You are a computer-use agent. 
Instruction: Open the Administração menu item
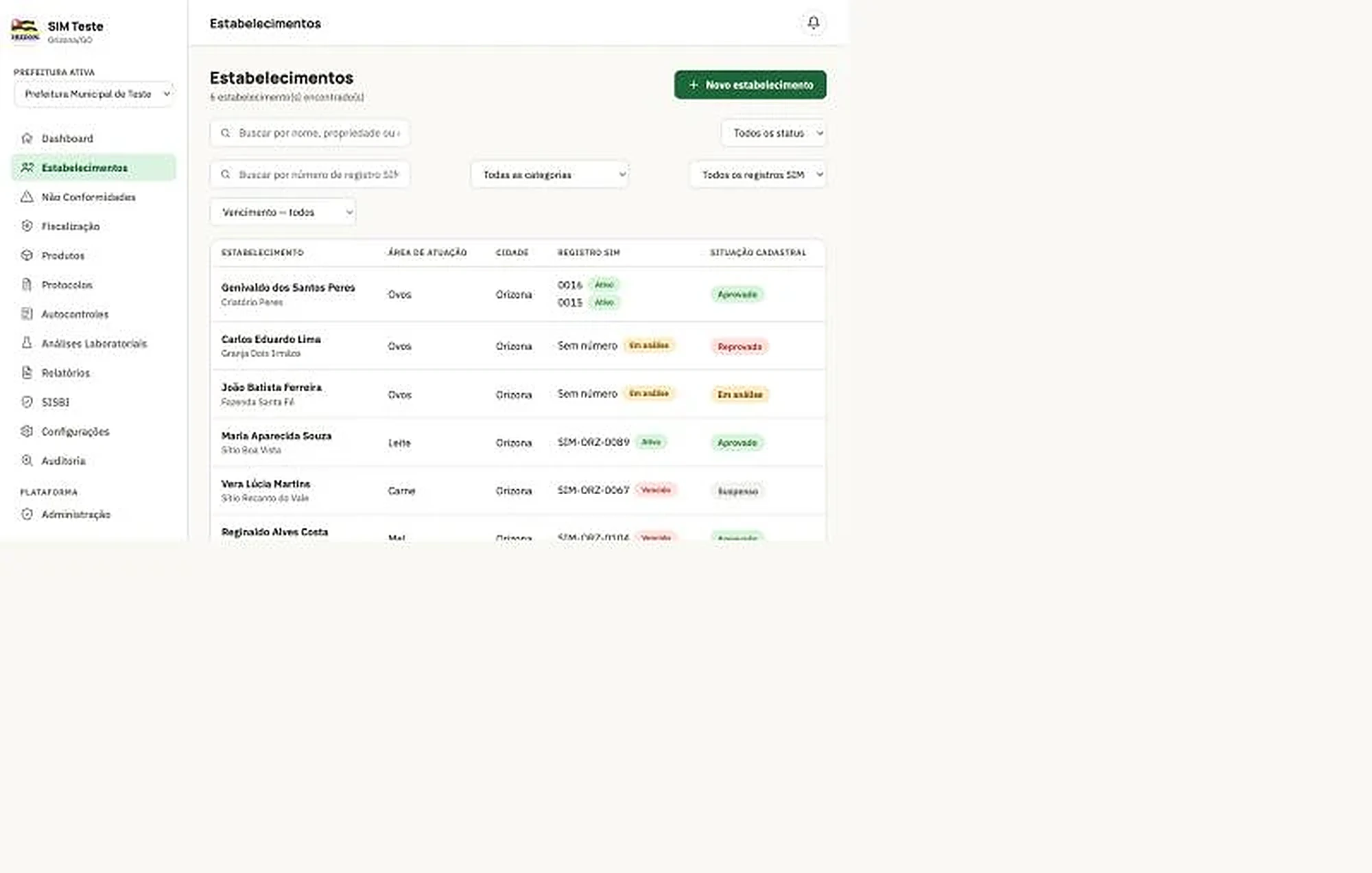tap(93, 514)
